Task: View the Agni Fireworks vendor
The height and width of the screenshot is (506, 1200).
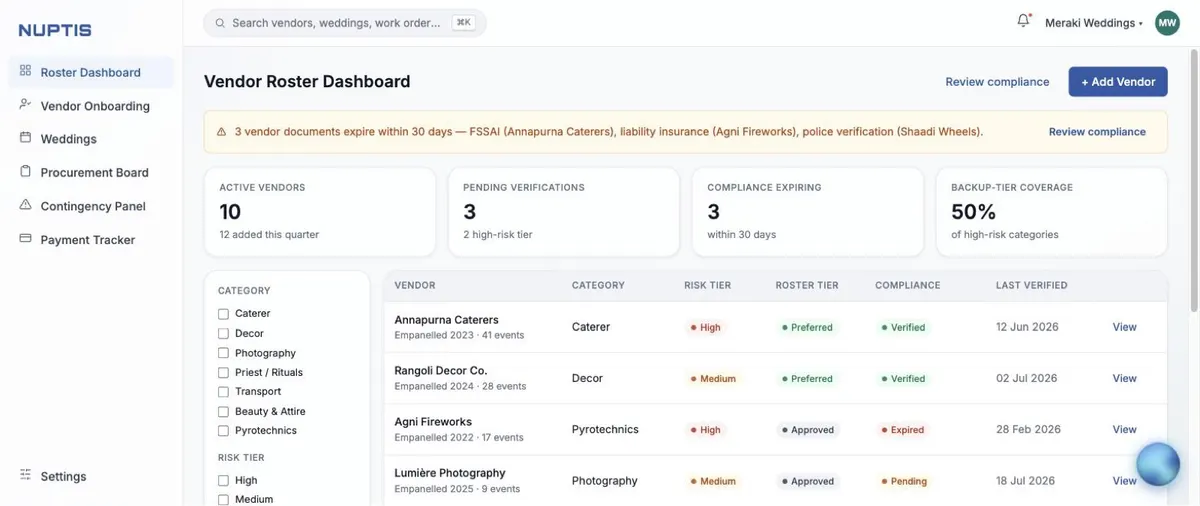Action: 1124,429
